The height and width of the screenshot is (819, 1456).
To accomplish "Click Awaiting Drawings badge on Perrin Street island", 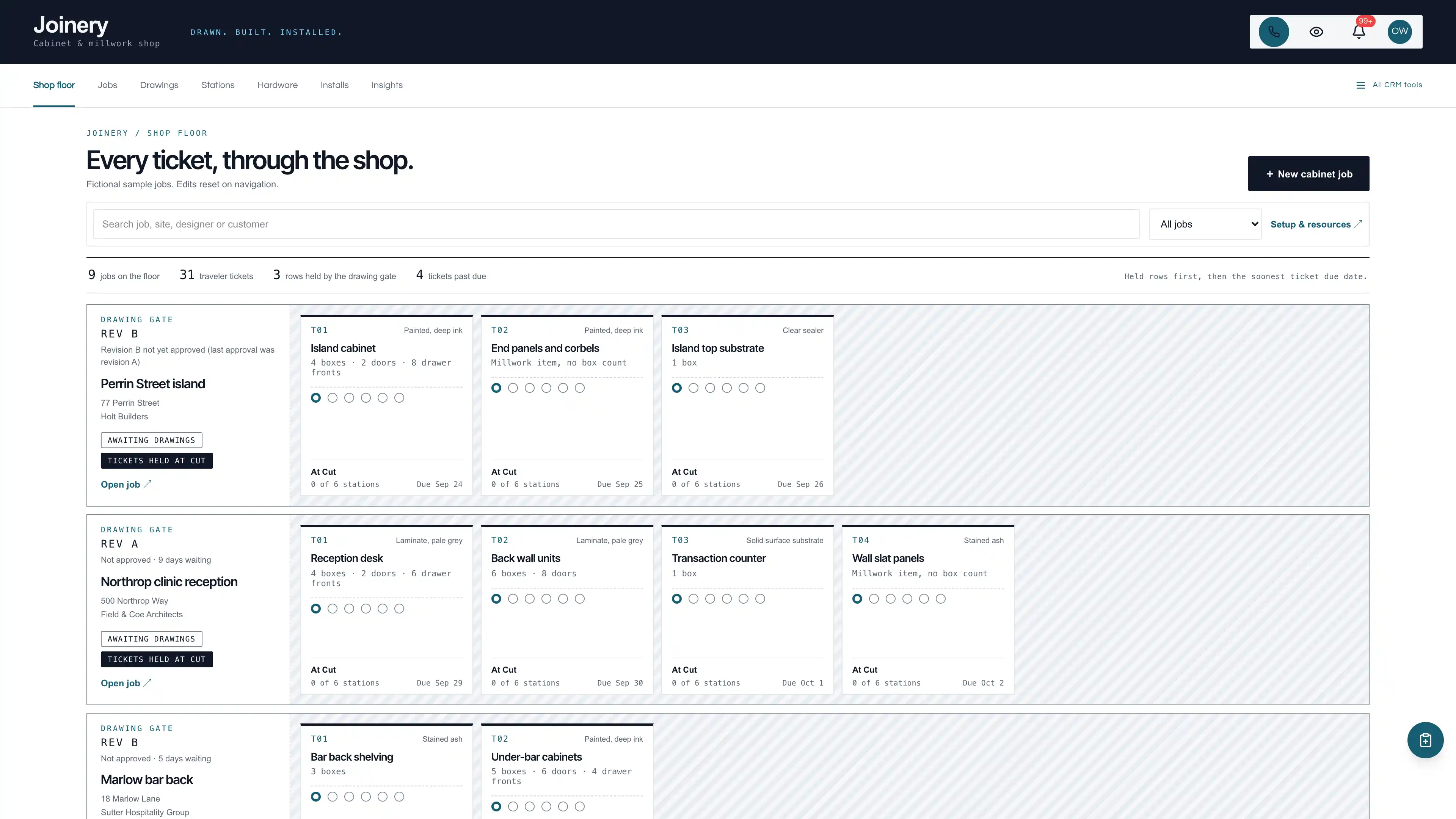I will click(x=152, y=440).
